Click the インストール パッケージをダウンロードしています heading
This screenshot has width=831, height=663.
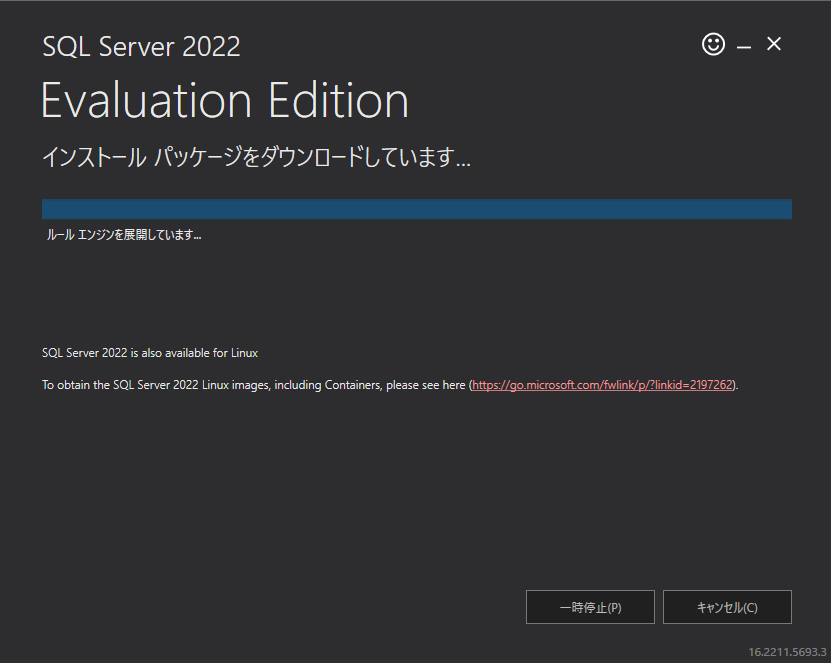tap(256, 157)
